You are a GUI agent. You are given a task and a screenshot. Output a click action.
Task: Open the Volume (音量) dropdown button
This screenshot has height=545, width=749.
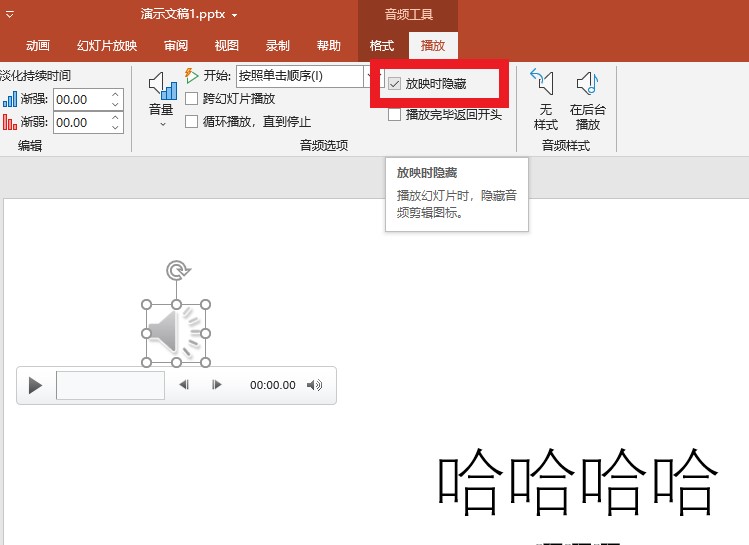(161, 99)
